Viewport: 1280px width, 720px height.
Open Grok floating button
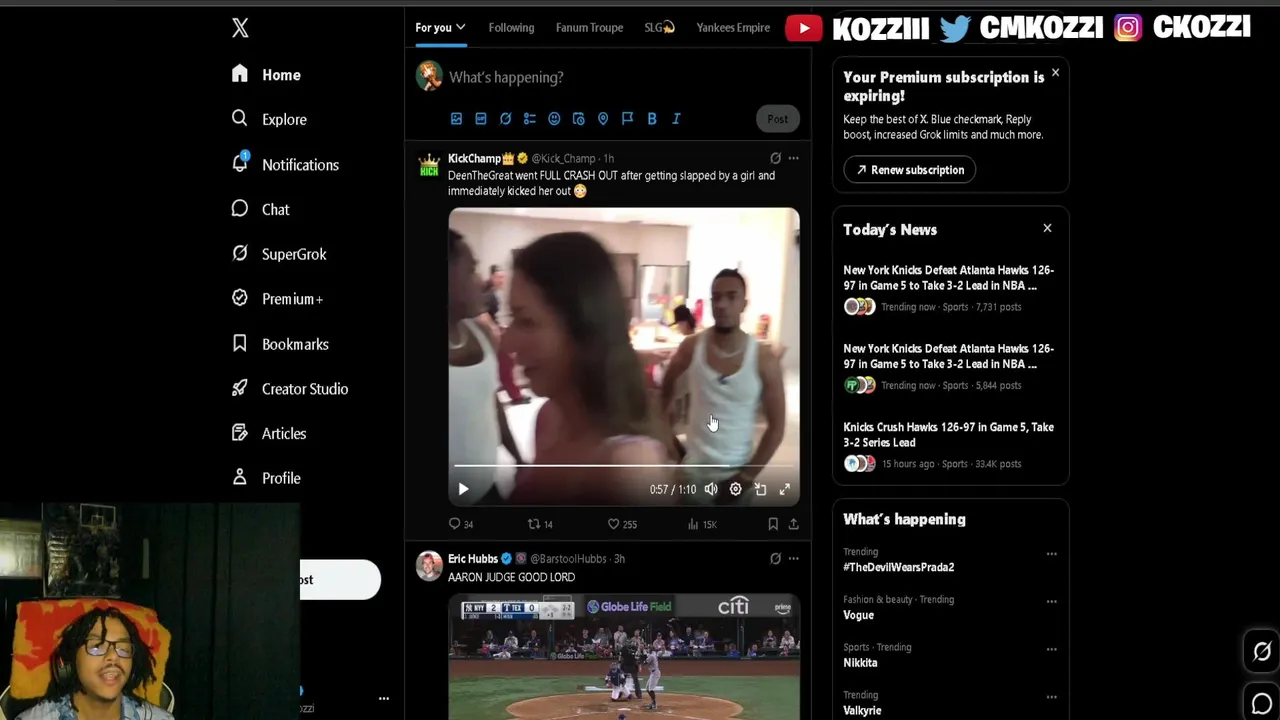point(1262,652)
